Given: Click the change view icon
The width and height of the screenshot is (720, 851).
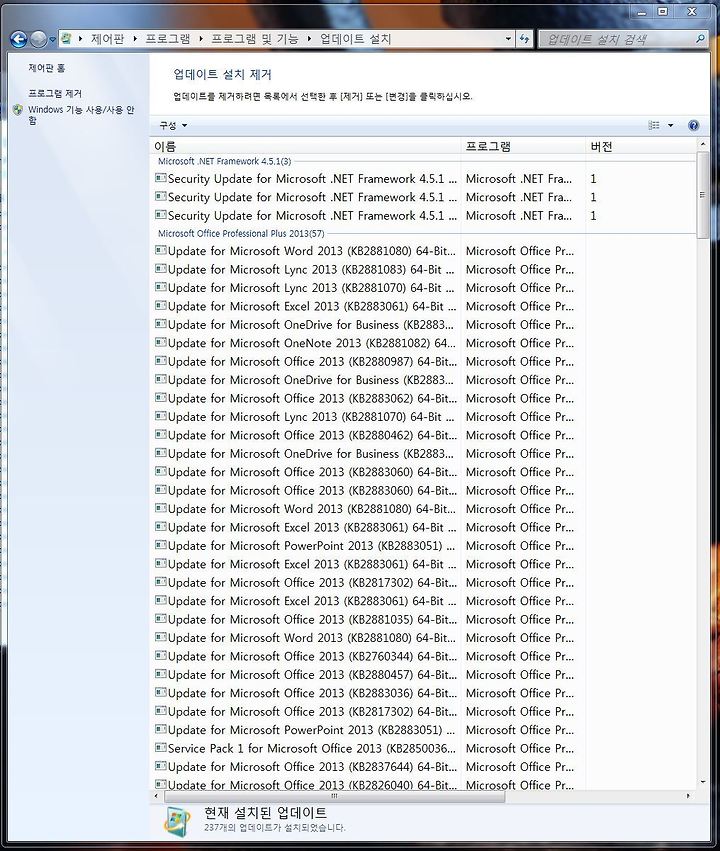Looking at the screenshot, I should 654,125.
